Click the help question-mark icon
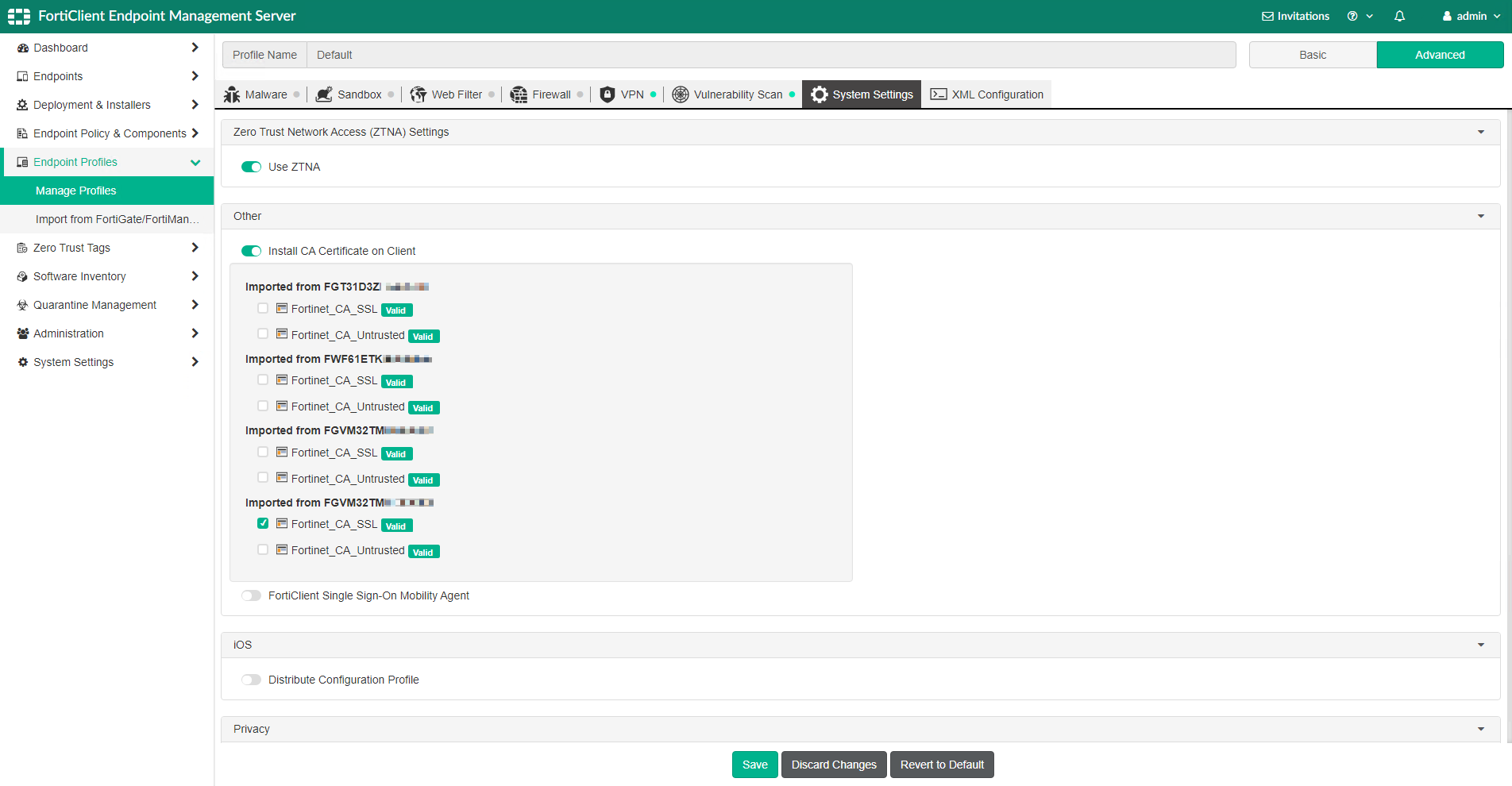Image resolution: width=1512 pixels, height=786 pixels. 1355,15
